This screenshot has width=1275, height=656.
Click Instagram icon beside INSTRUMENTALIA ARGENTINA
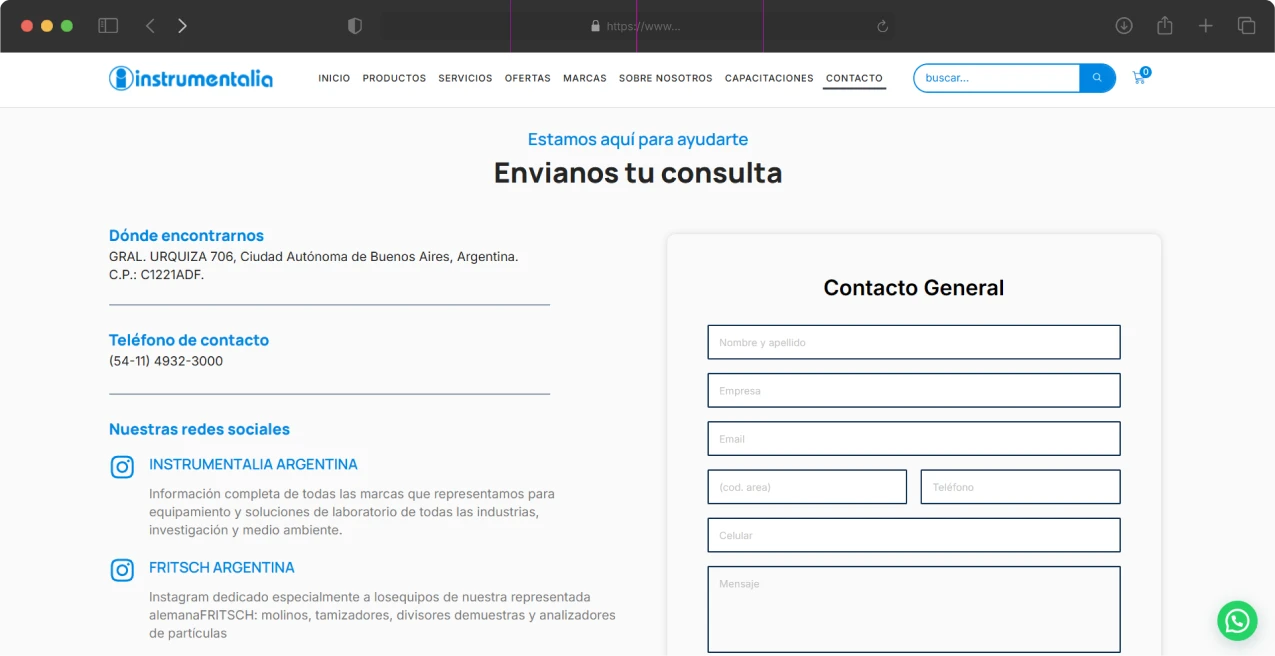pyautogui.click(x=122, y=467)
